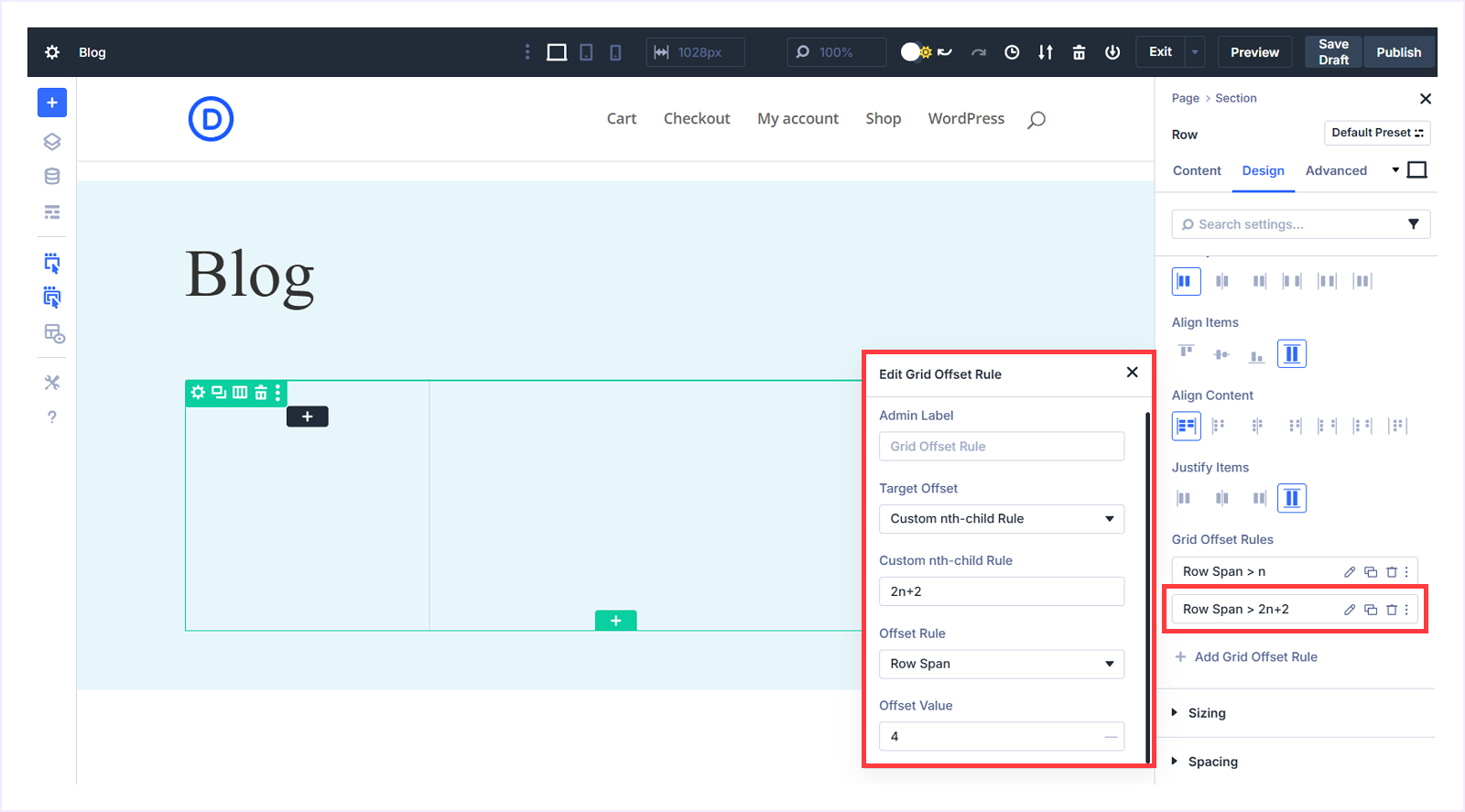Screen dimensions: 1465x812
Task: Click the header search magnifier icon
Action: coord(1036,119)
